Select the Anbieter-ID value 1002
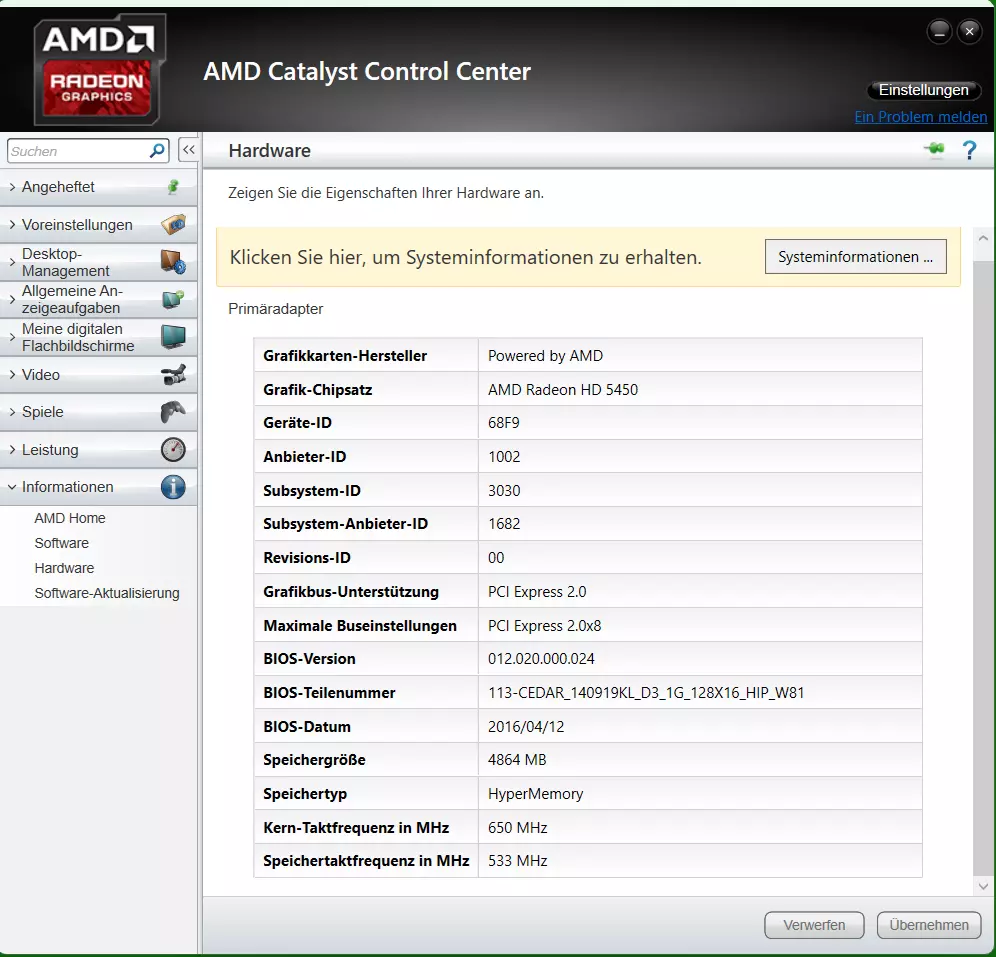The image size is (996, 957). pos(504,457)
